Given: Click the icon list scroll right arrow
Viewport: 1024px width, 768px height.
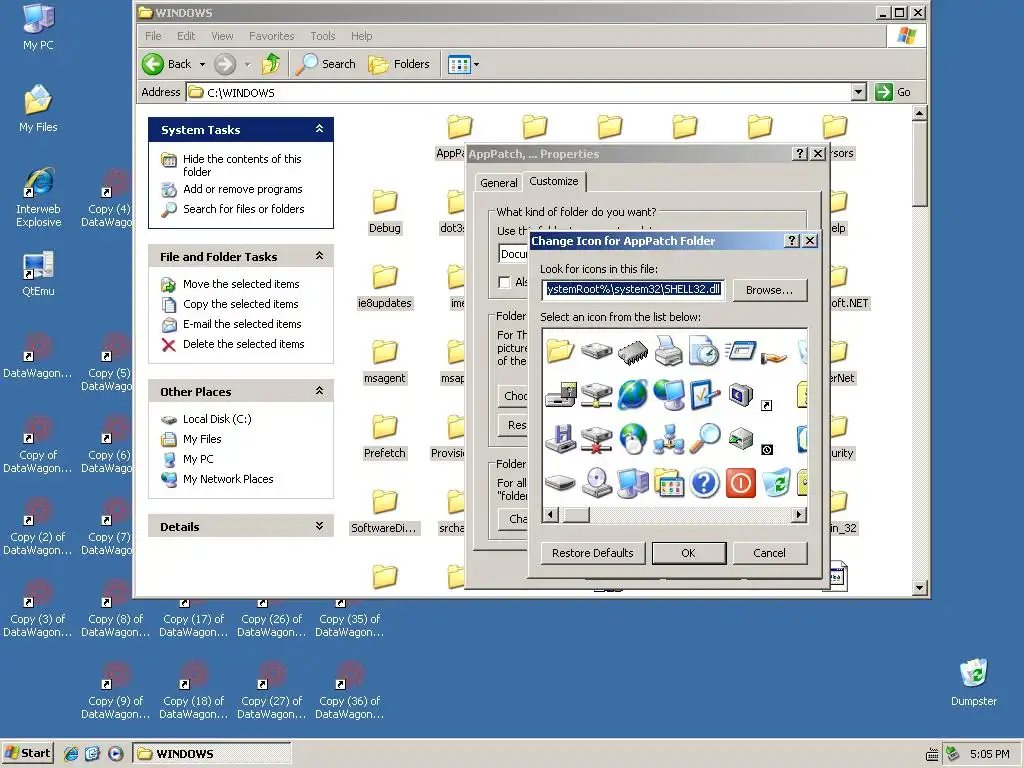Looking at the screenshot, I should pos(799,515).
